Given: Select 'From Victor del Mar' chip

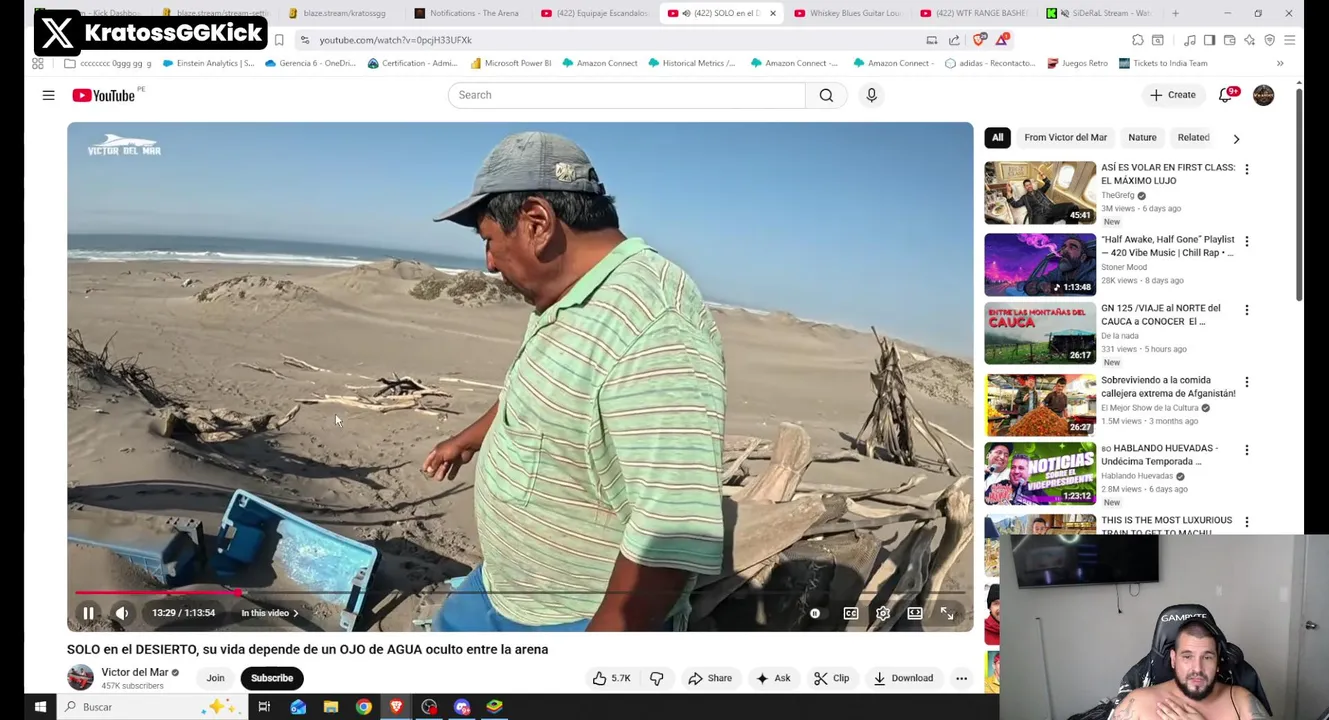Looking at the screenshot, I should (1065, 137).
